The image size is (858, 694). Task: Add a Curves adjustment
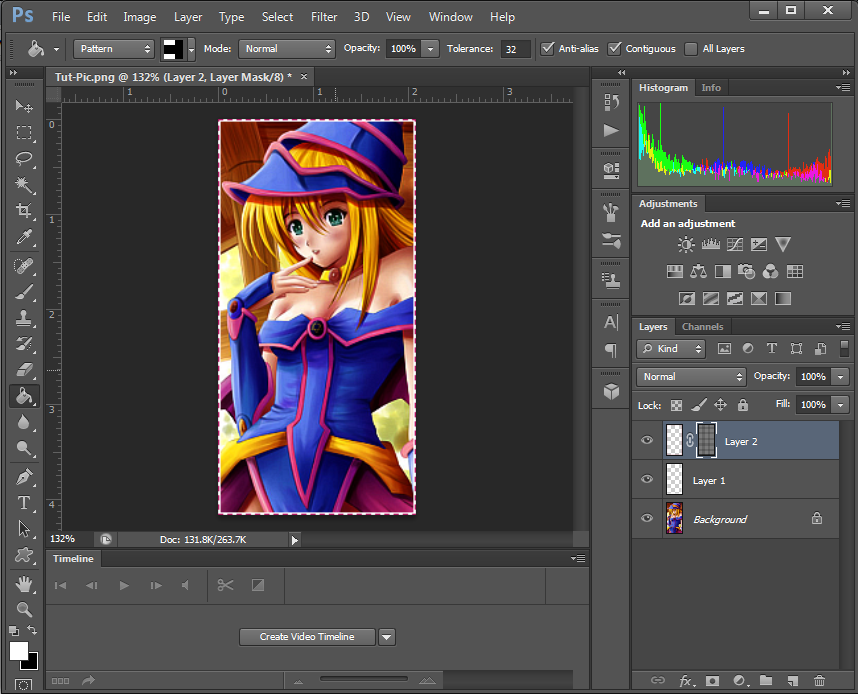click(734, 244)
